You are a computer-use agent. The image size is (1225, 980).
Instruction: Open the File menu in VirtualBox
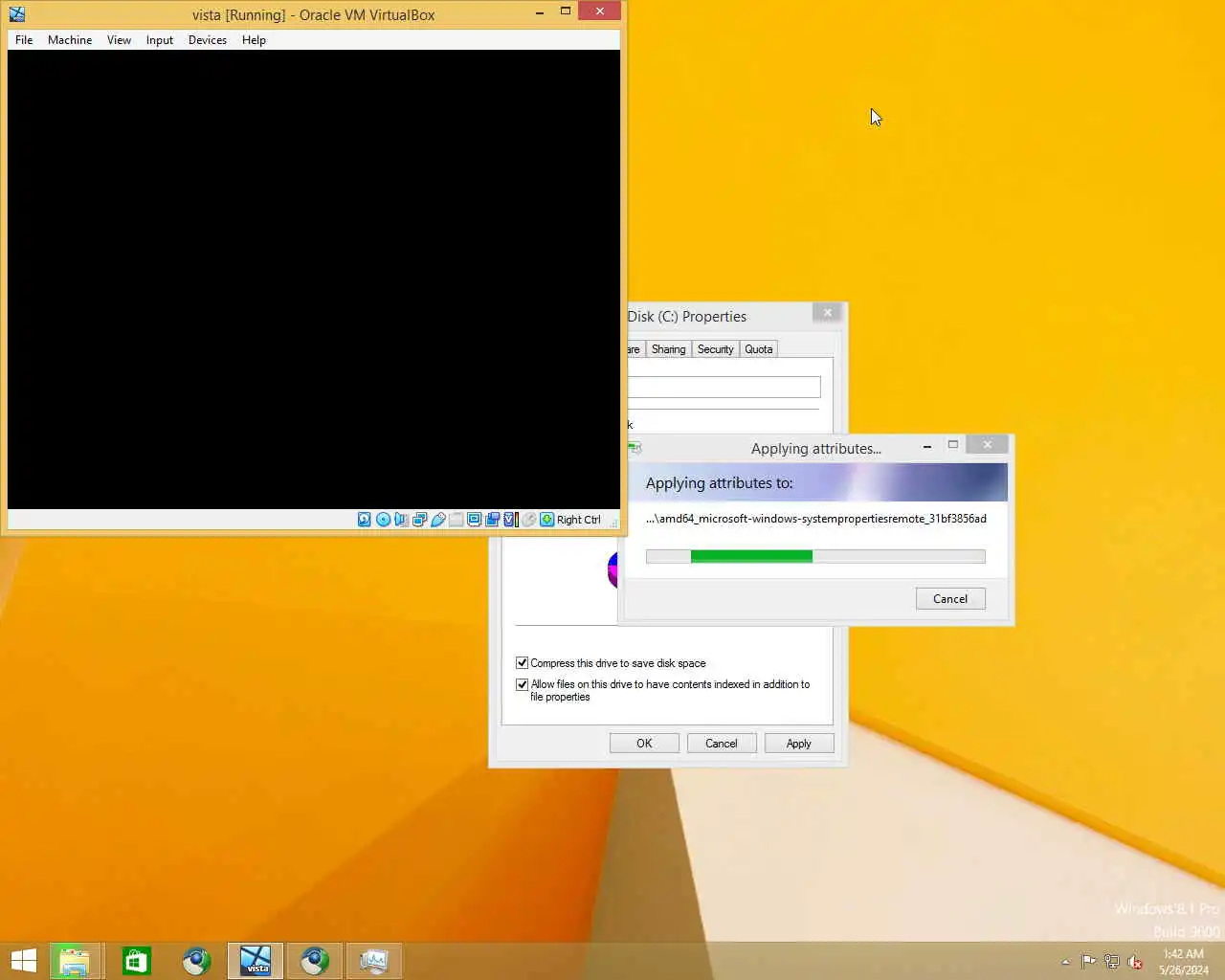coord(24,40)
